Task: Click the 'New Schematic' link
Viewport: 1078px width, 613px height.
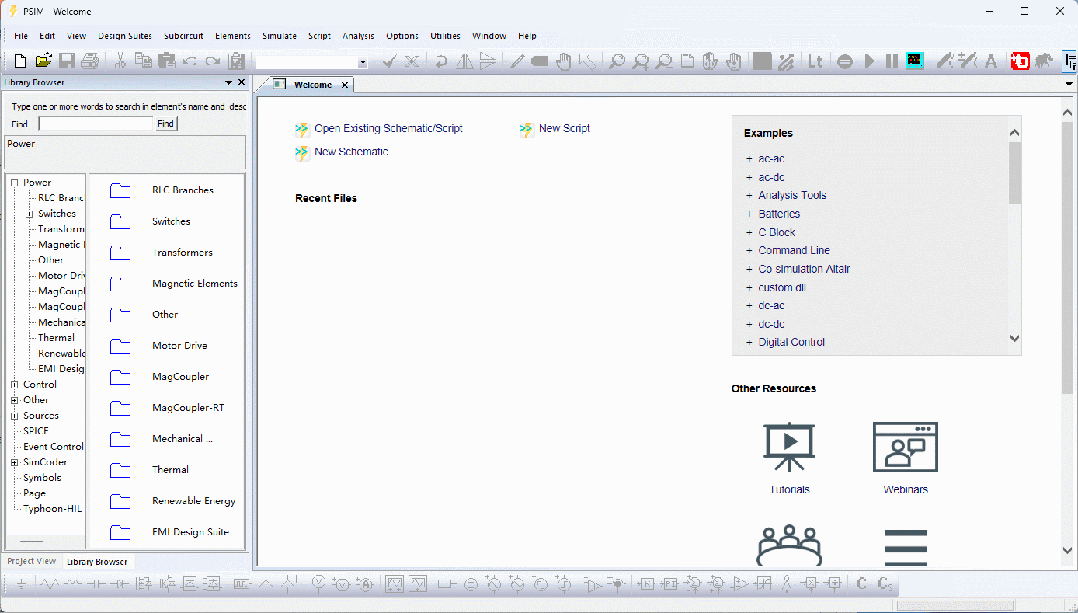Action: (x=351, y=152)
